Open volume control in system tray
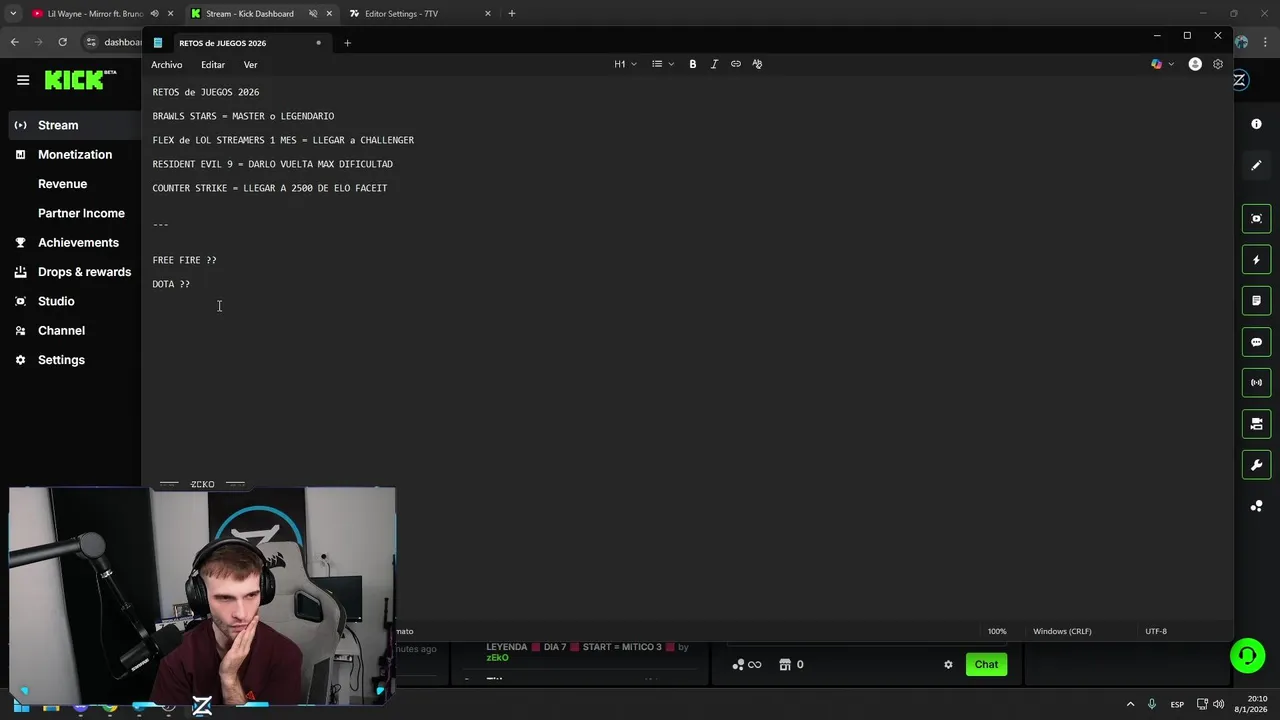Image resolution: width=1280 pixels, height=720 pixels. tap(1218, 704)
